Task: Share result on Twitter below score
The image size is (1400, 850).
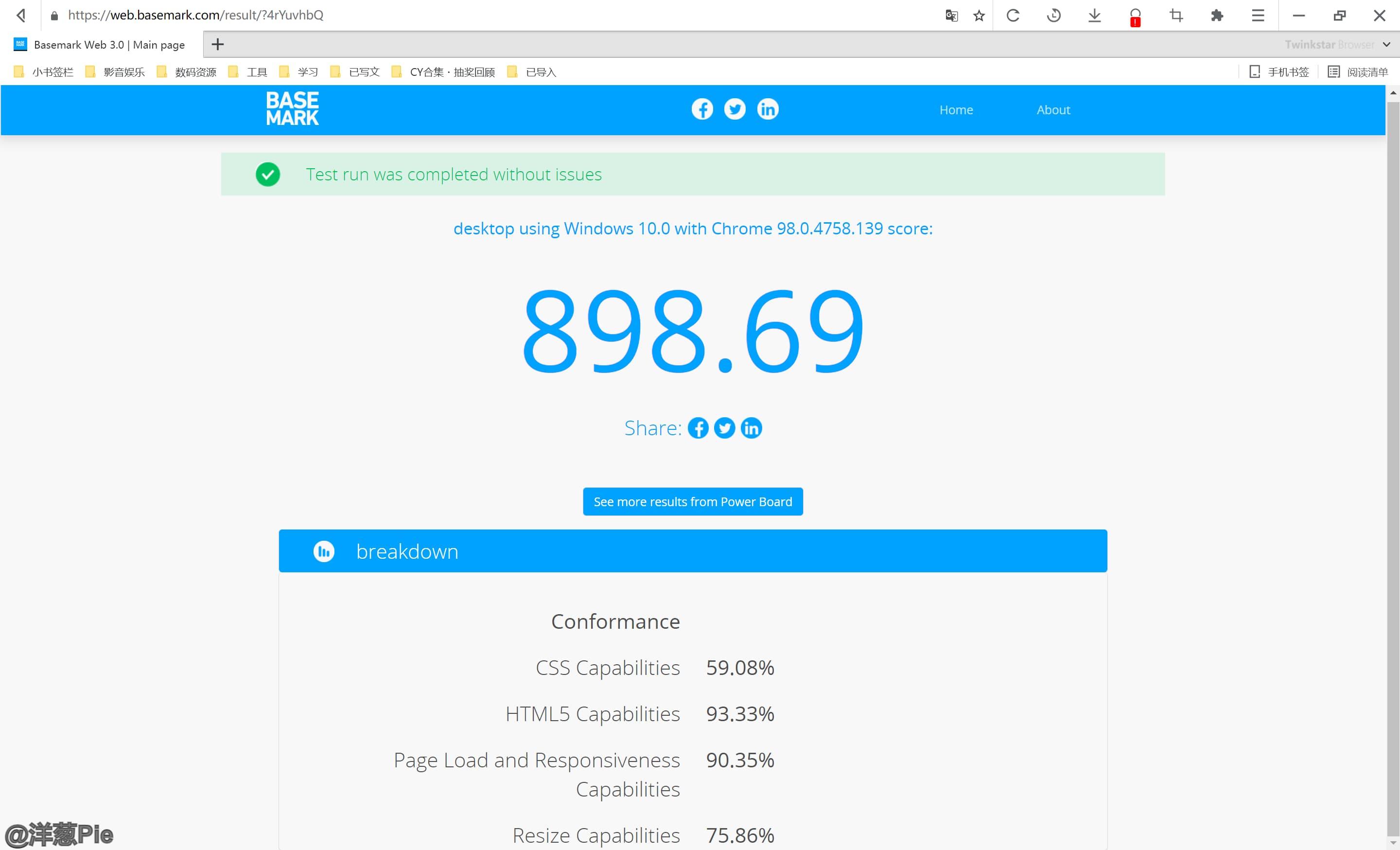Action: coord(724,428)
